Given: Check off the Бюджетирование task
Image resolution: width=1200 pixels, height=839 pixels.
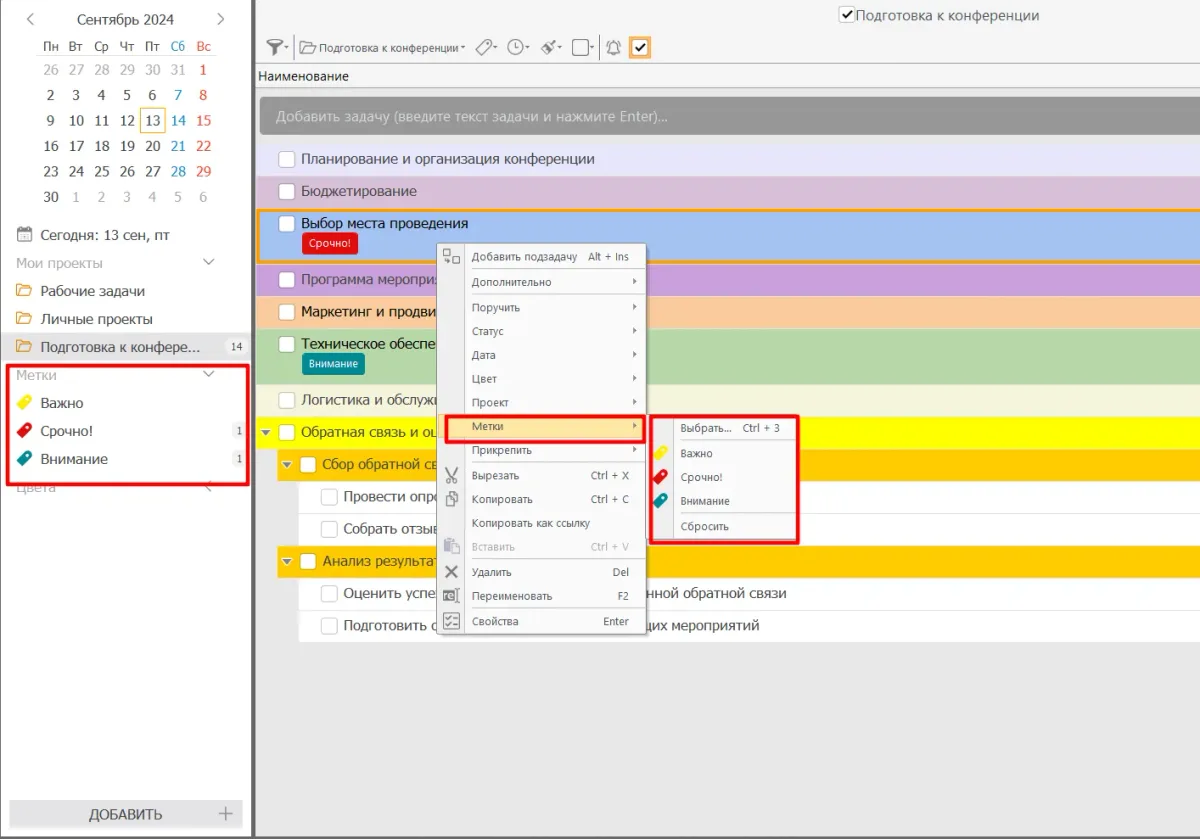Looking at the screenshot, I should pos(287,191).
